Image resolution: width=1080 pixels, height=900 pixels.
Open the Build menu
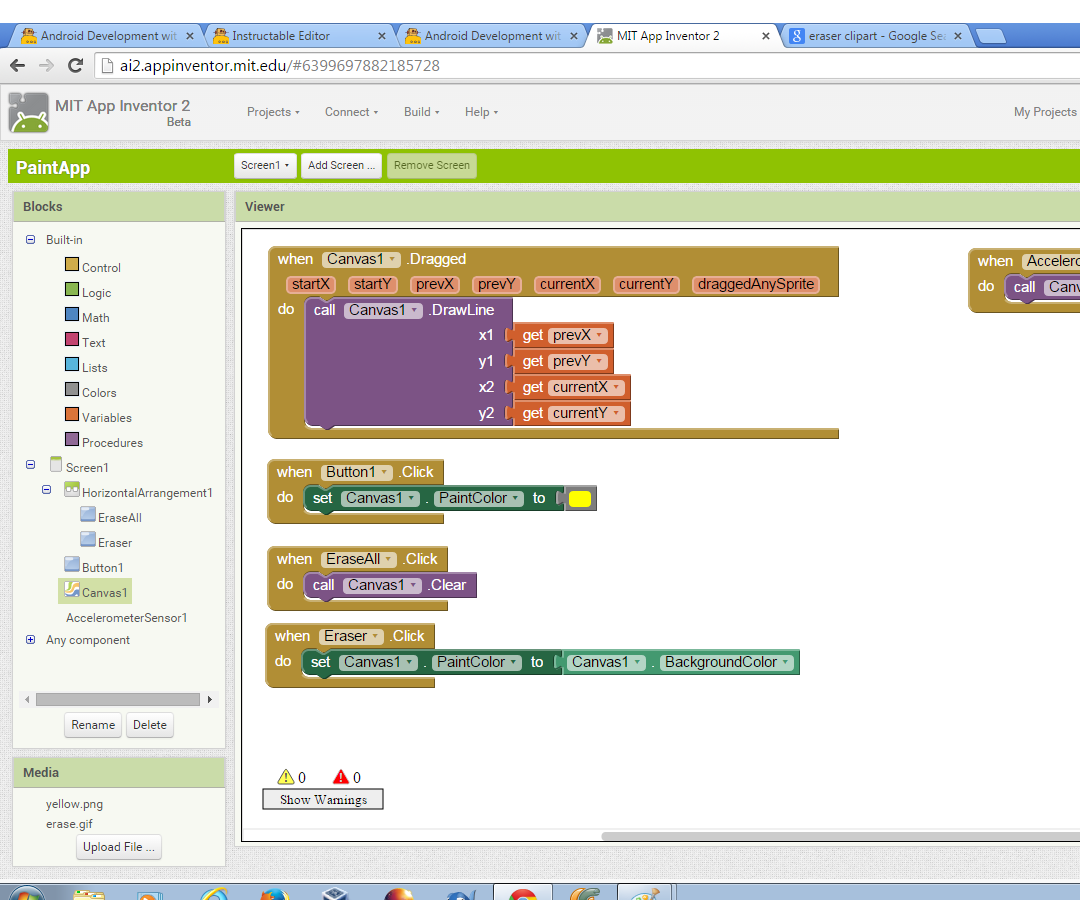click(421, 112)
